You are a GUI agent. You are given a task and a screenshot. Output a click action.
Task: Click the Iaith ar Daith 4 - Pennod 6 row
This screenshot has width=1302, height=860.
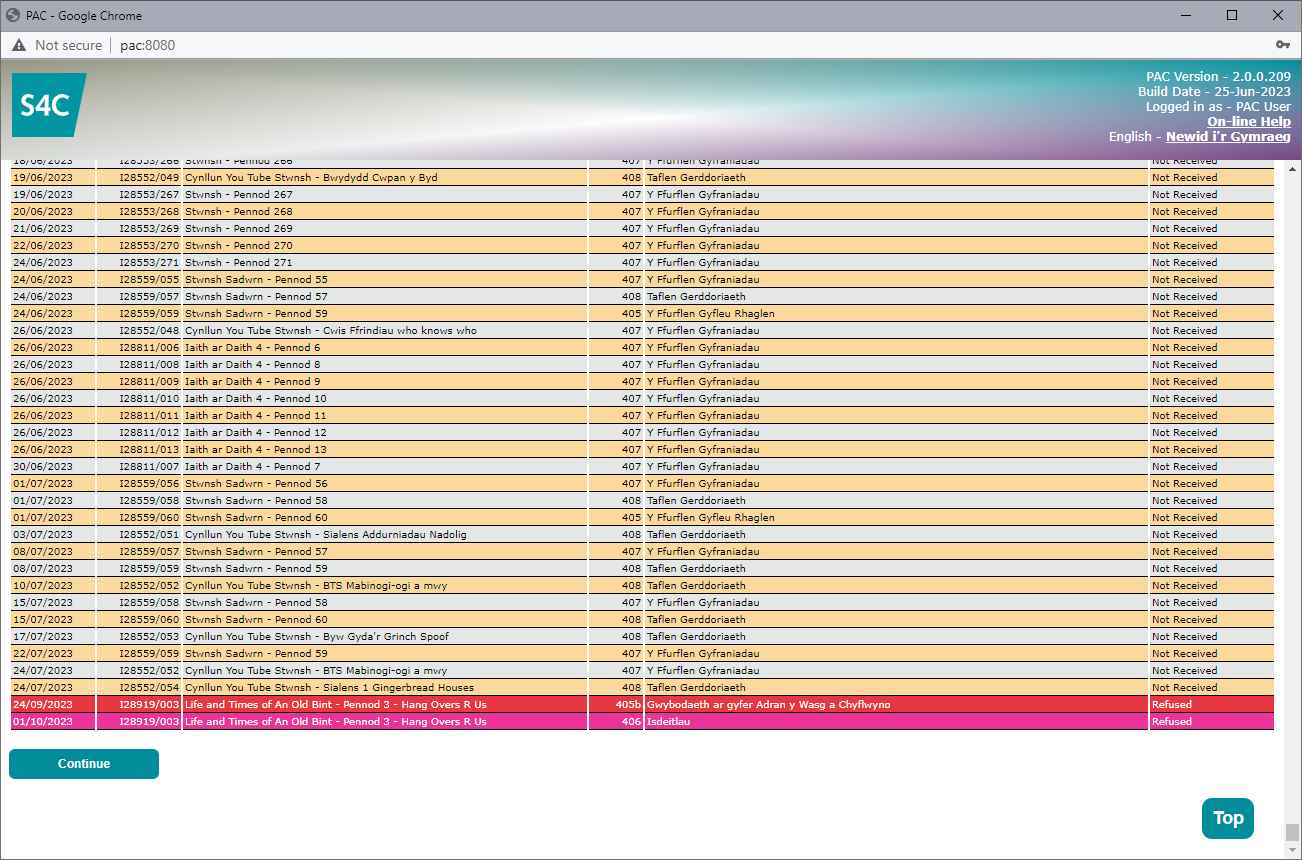coord(252,348)
